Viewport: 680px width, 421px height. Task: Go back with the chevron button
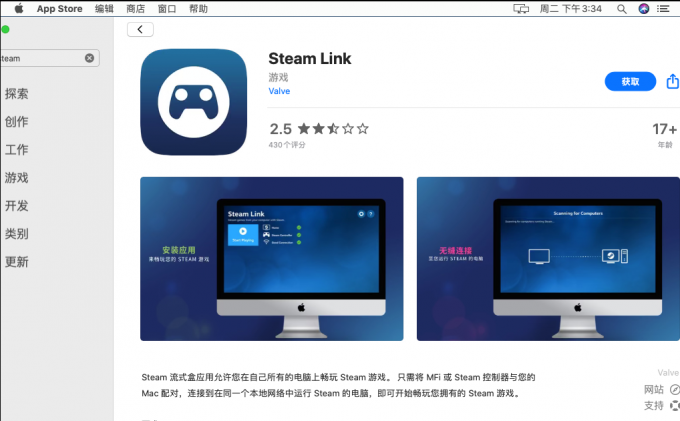pos(140,29)
